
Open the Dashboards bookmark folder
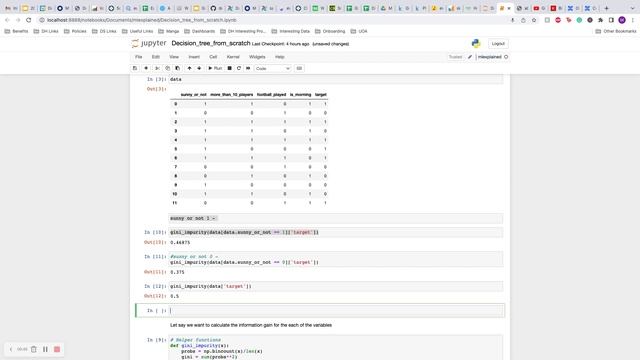pyautogui.click(x=200, y=31)
